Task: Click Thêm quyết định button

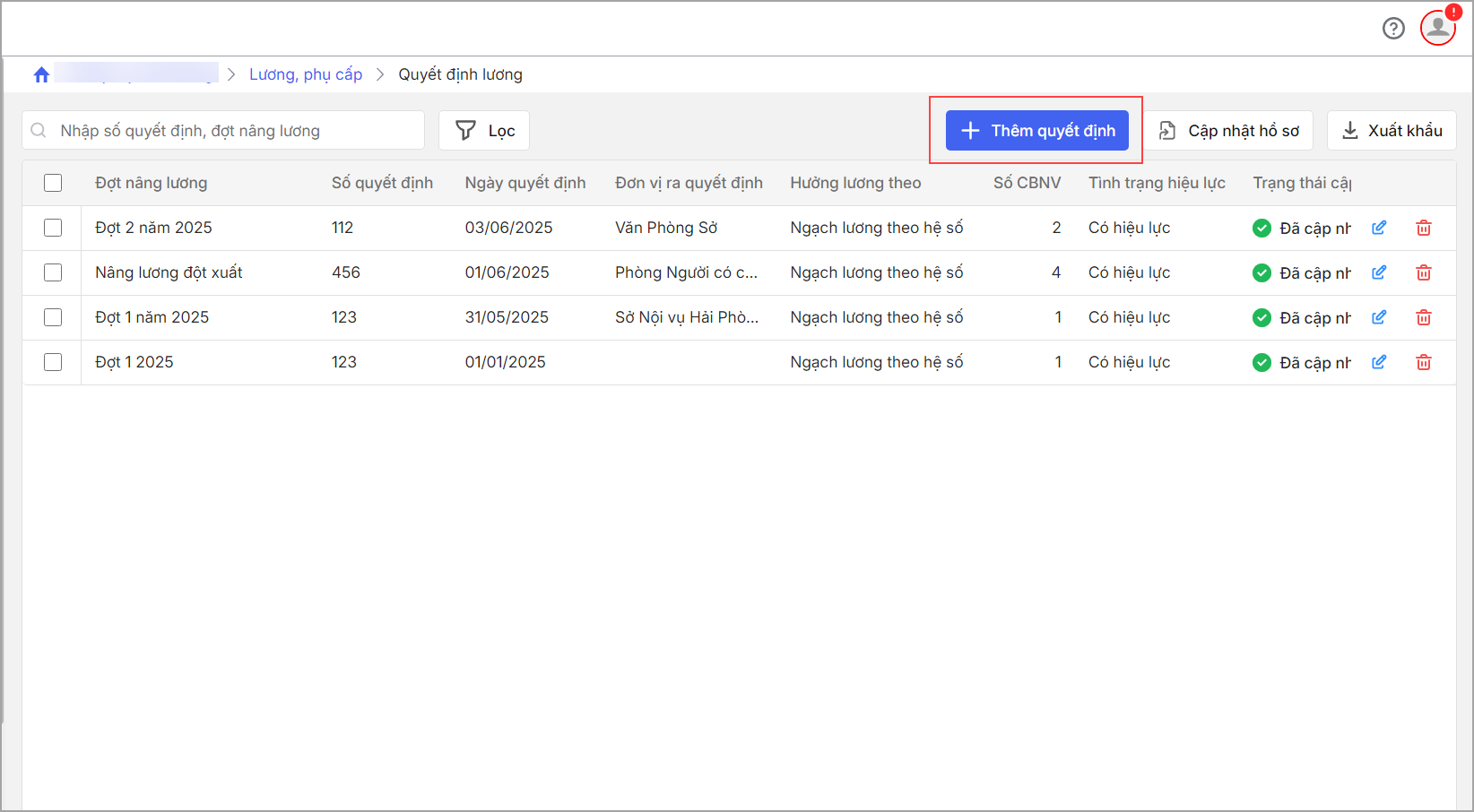Action: [x=1036, y=131]
